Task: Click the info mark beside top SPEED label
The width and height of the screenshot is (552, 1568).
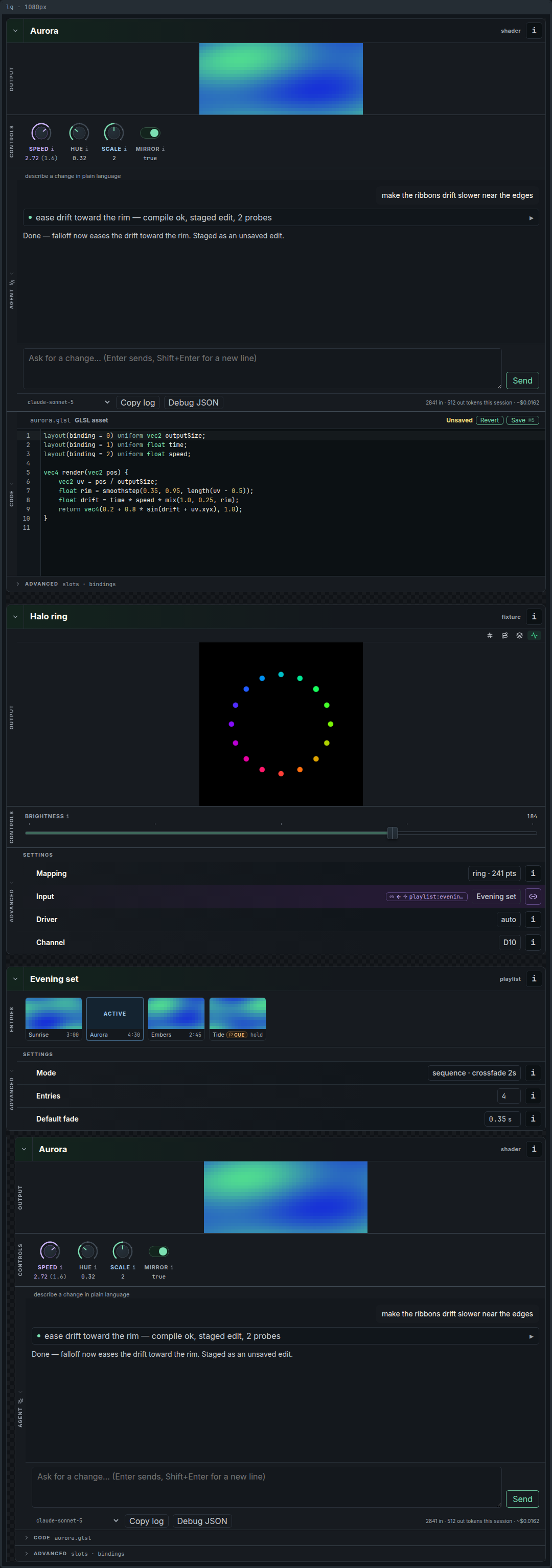Action: pyautogui.click(x=52, y=149)
